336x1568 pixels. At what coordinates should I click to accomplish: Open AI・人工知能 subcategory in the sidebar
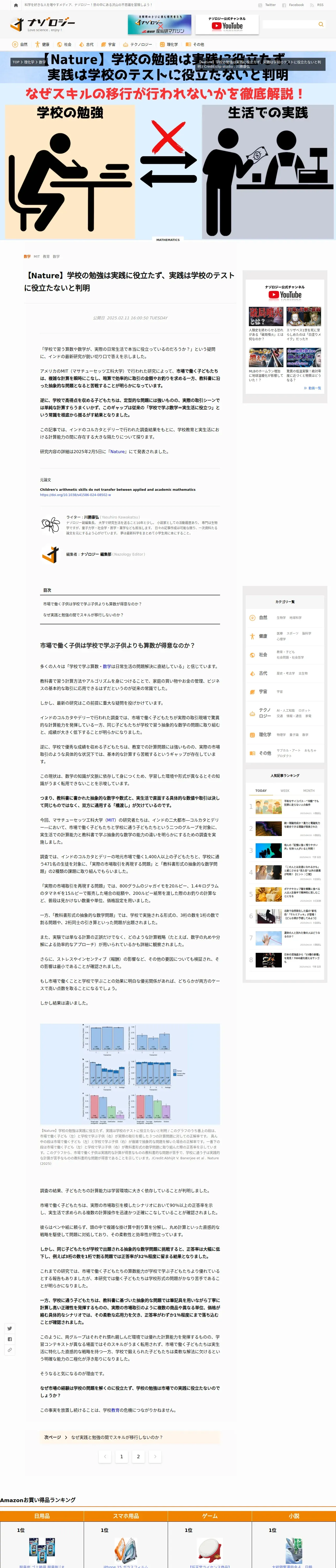(x=286, y=710)
